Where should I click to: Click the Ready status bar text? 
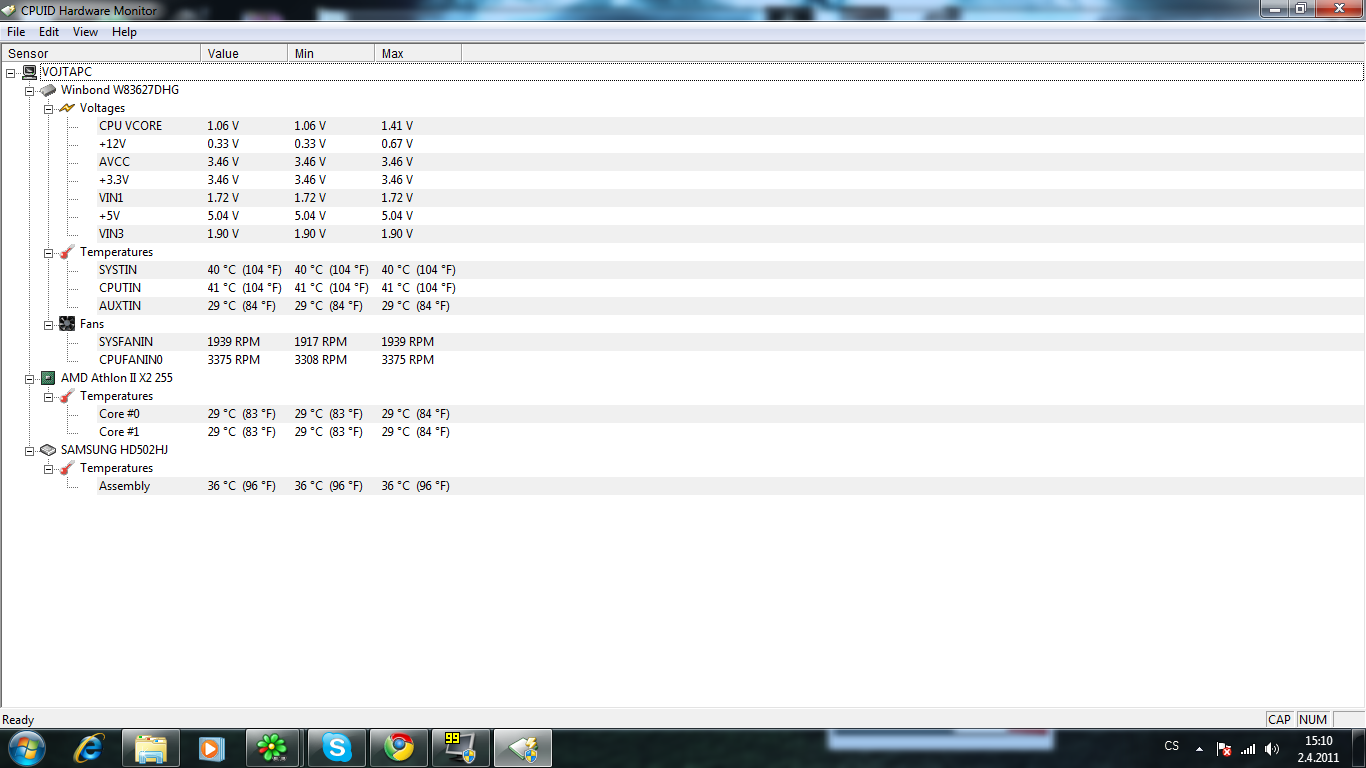[18, 720]
